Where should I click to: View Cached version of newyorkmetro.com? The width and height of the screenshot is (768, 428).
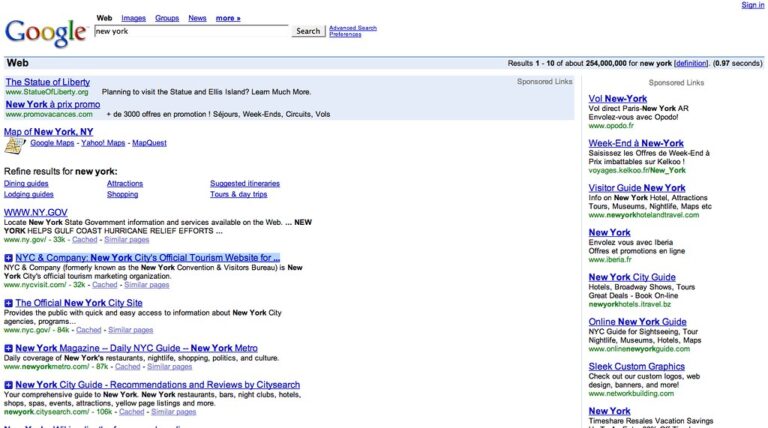(x=128, y=367)
